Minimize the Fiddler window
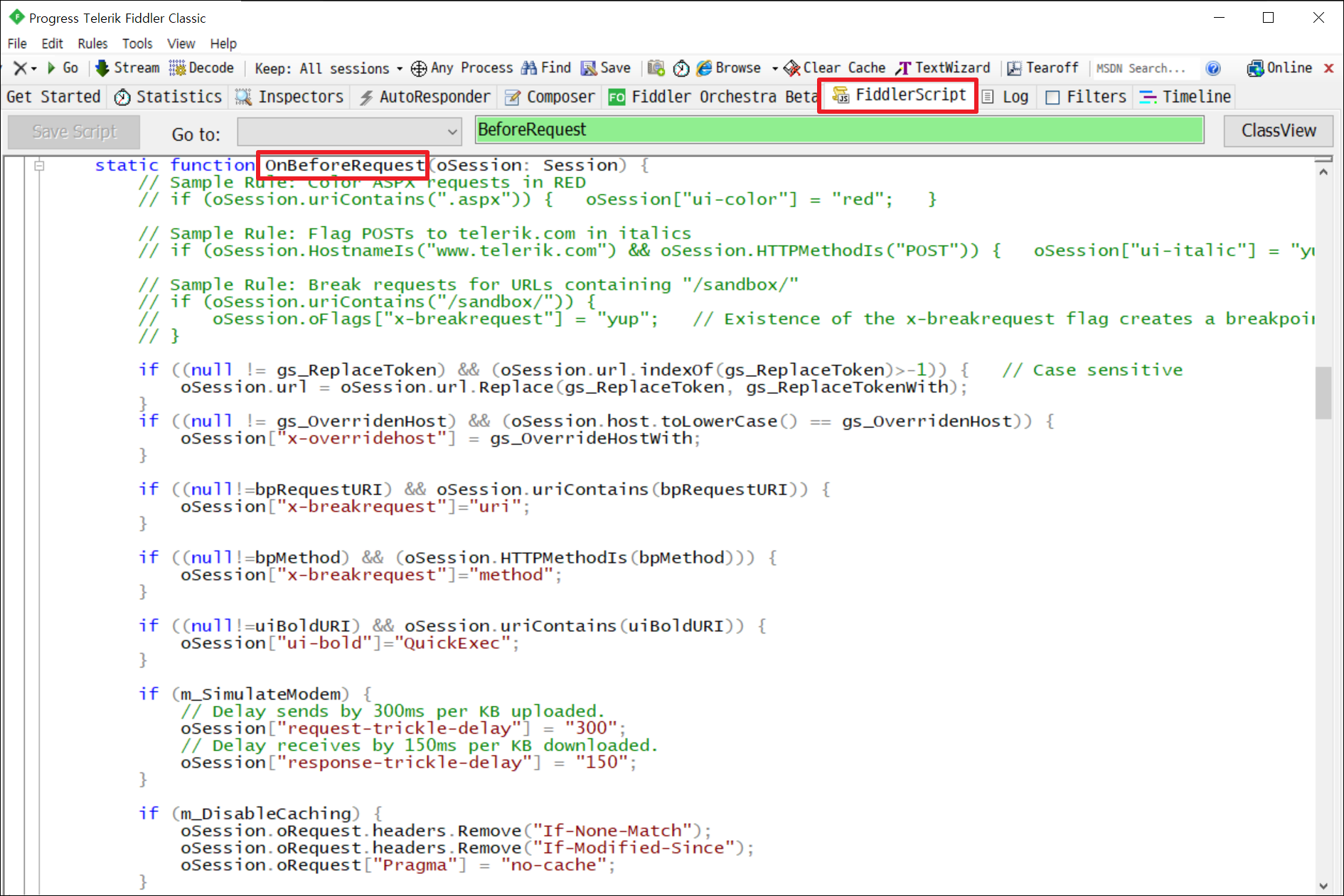1344x896 pixels. (1219, 18)
